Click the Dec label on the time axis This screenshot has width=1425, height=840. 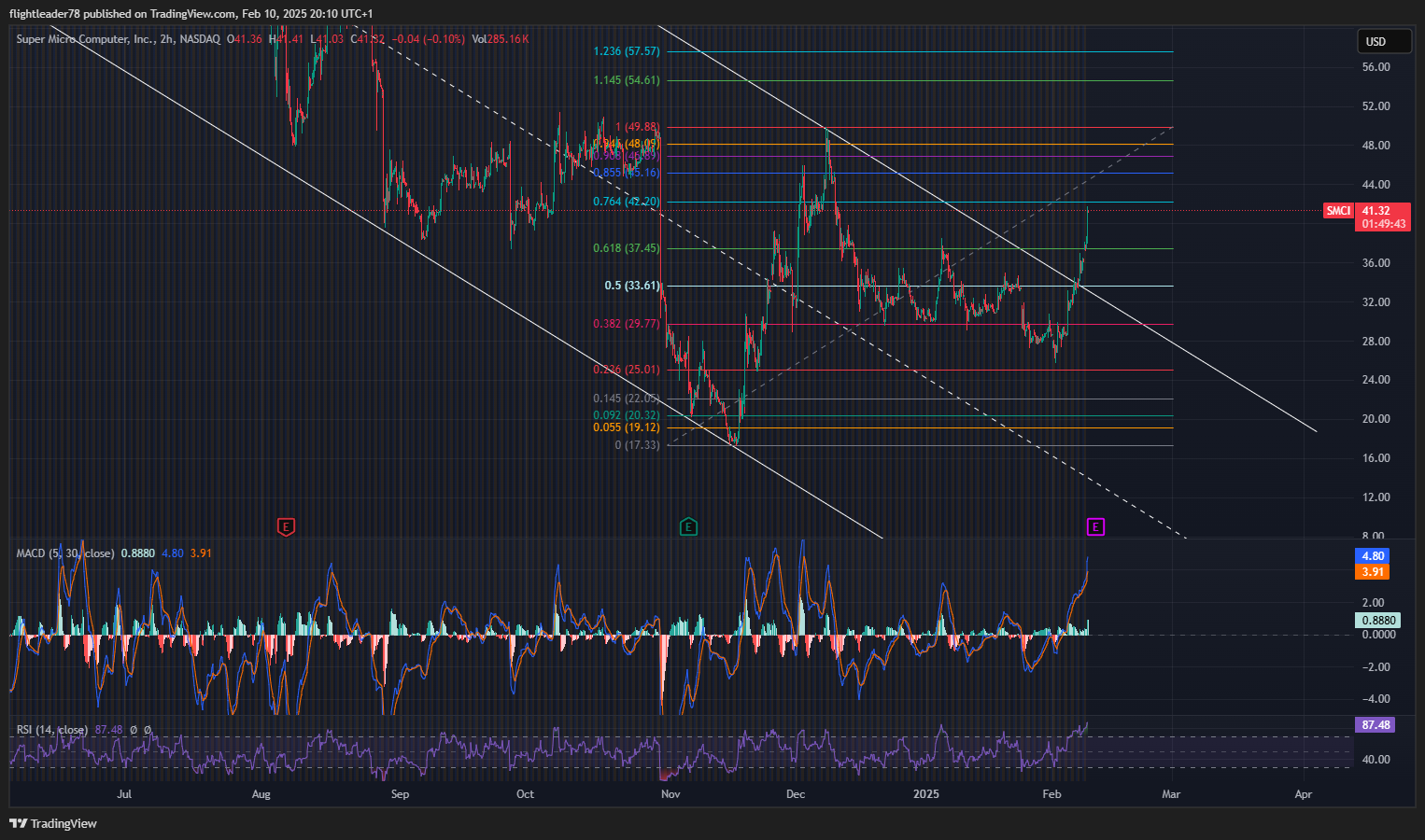796,795
